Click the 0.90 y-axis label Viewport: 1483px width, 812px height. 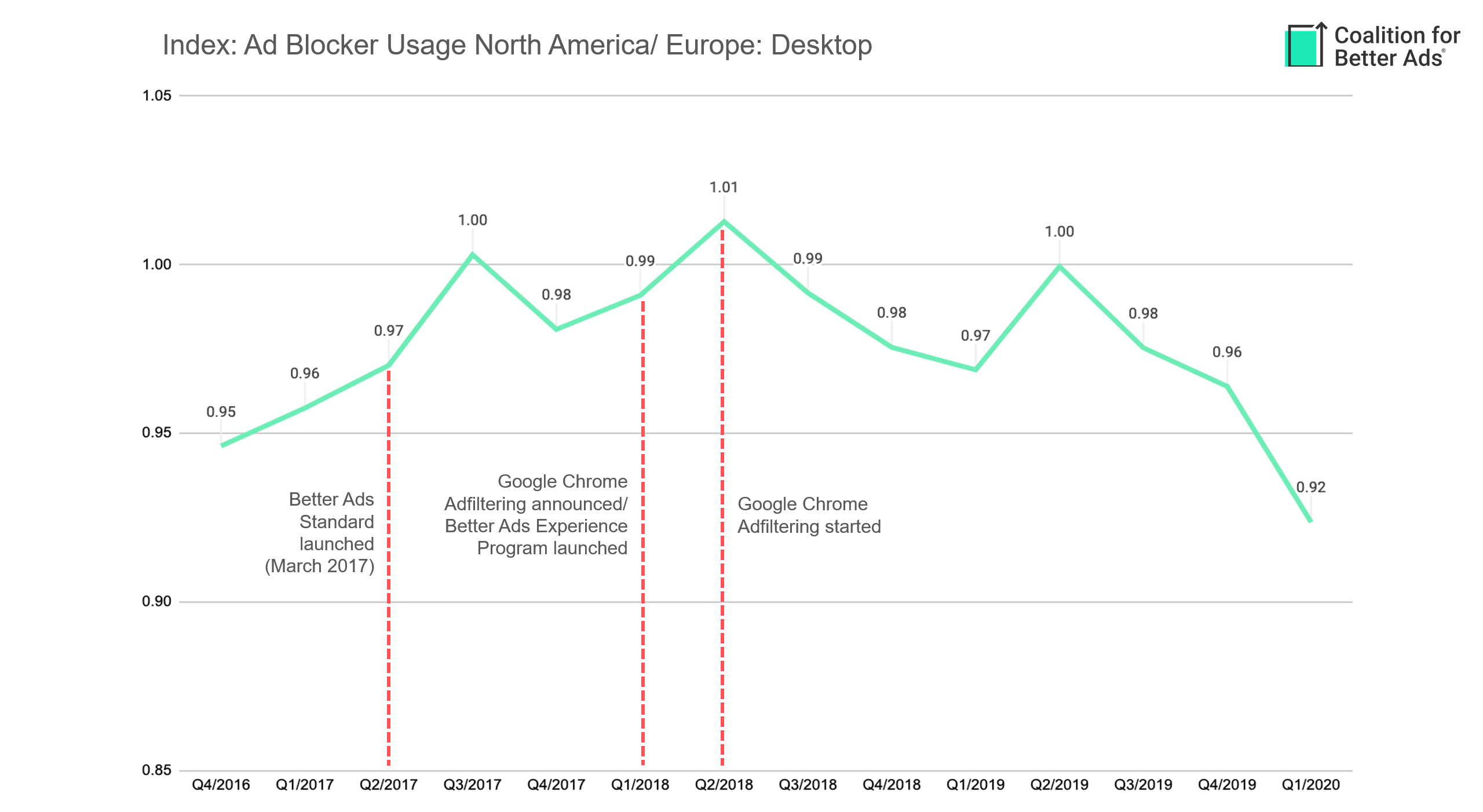click(157, 601)
